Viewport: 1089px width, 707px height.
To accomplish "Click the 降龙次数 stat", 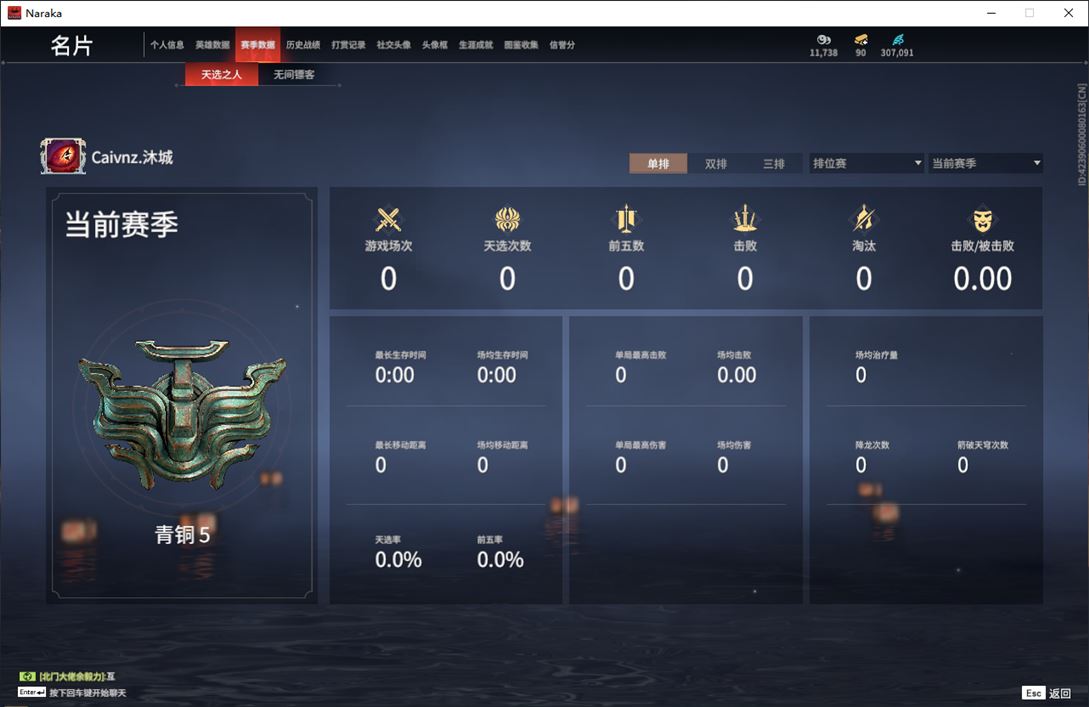I will point(872,458).
